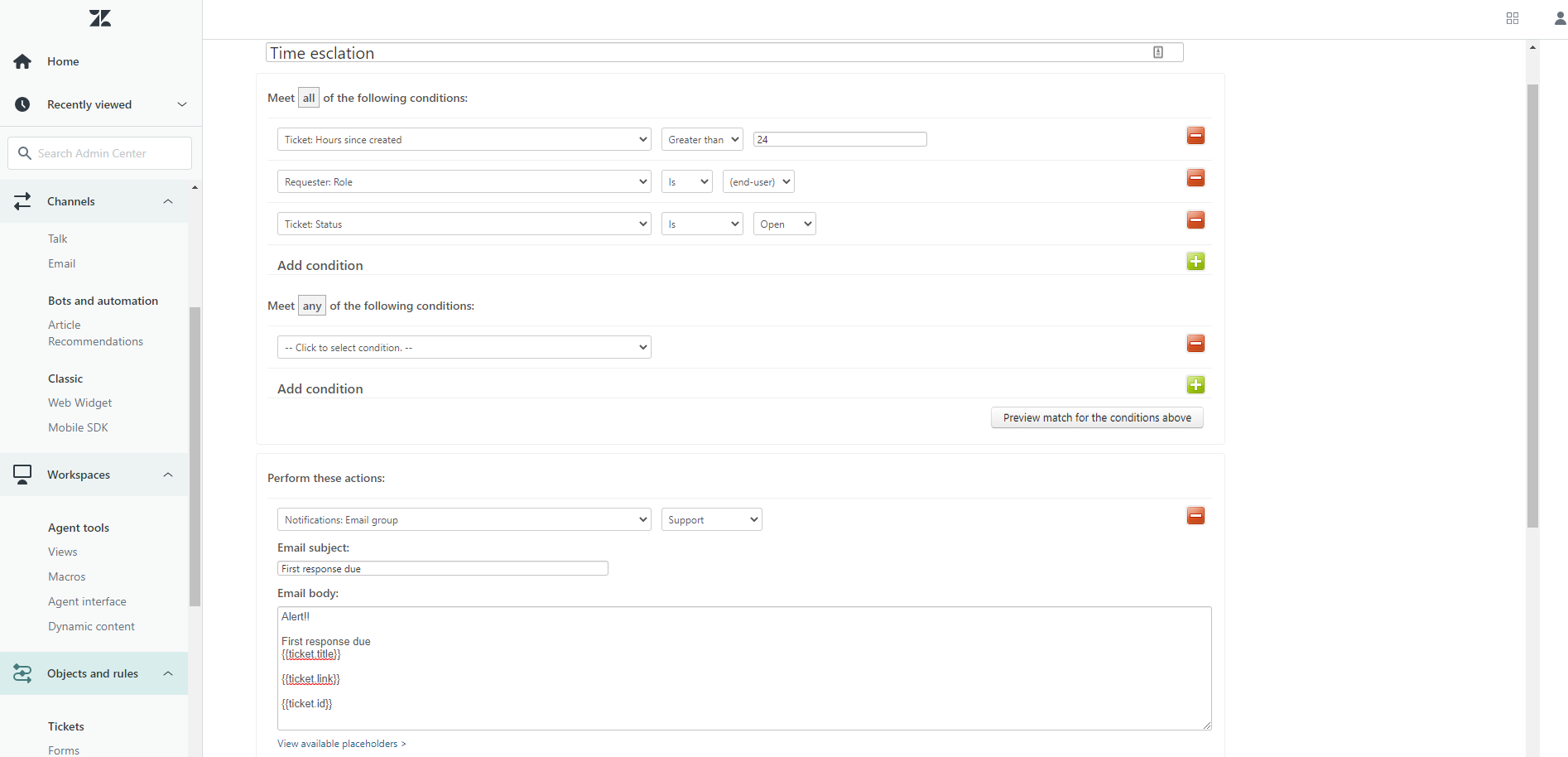Click the sidebar vertical scrollbar
Screen dimensions: 1568x757
click(195, 457)
